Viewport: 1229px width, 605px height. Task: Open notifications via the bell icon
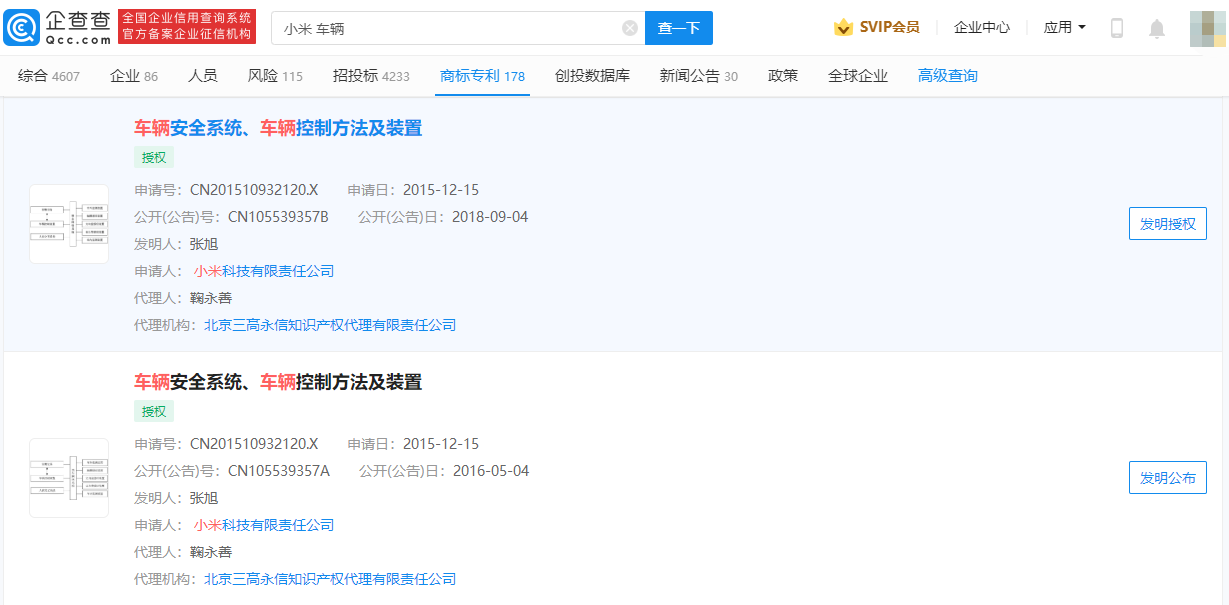1157,27
